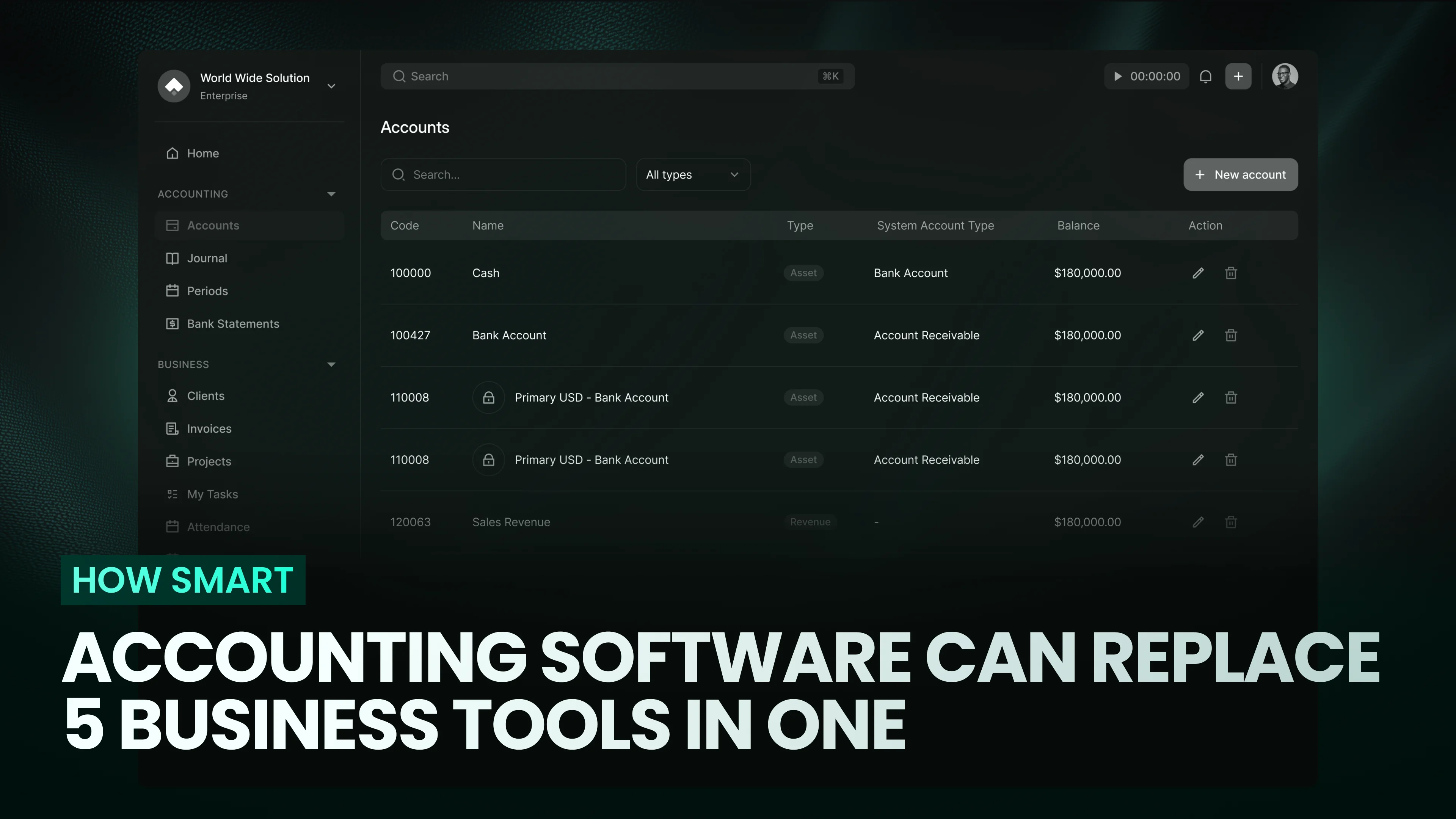Click the Asset tag in Cash row
This screenshot has width=1456, height=819.
coord(803,273)
